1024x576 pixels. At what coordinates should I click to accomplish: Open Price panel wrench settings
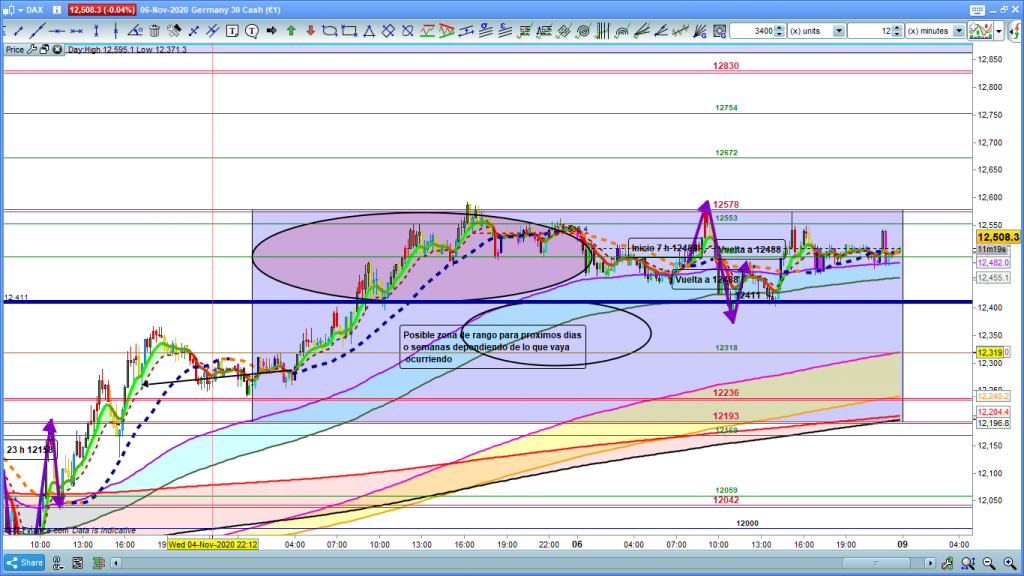pyautogui.click(x=33, y=49)
